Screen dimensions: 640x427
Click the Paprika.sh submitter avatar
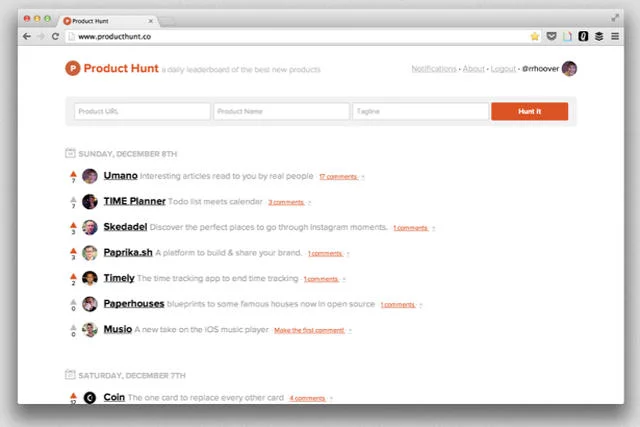coord(90,253)
